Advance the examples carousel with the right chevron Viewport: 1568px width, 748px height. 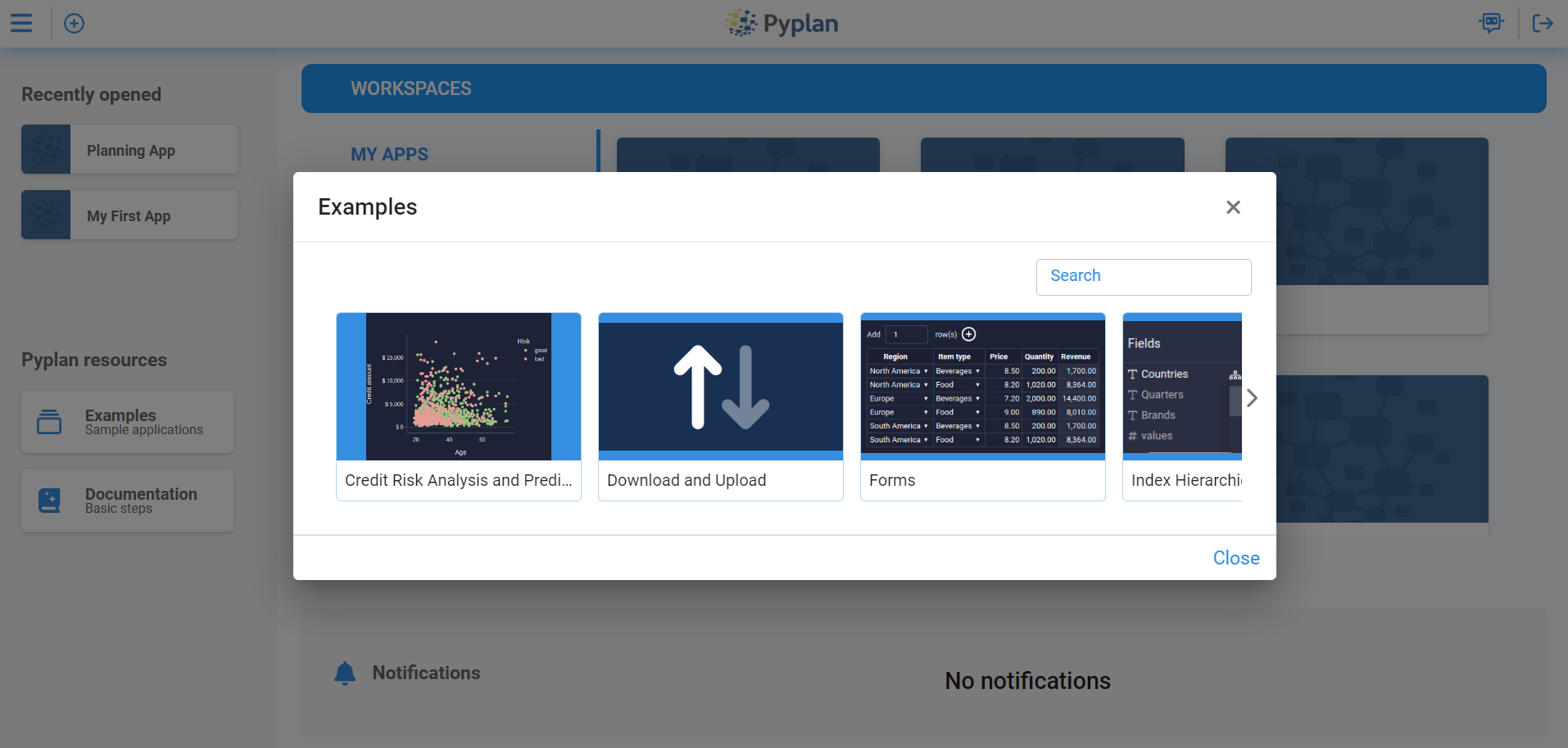1251,397
